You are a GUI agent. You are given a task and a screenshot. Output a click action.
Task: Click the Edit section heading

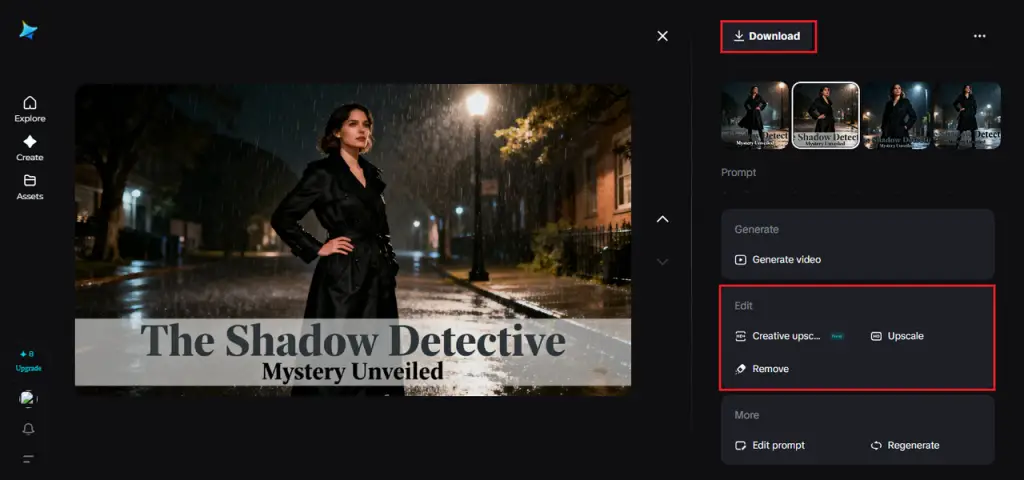(x=743, y=306)
